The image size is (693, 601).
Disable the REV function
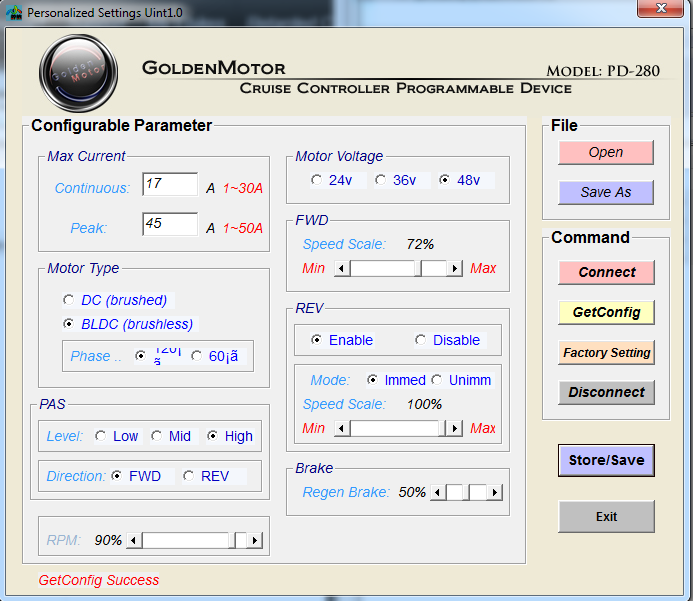point(421,340)
